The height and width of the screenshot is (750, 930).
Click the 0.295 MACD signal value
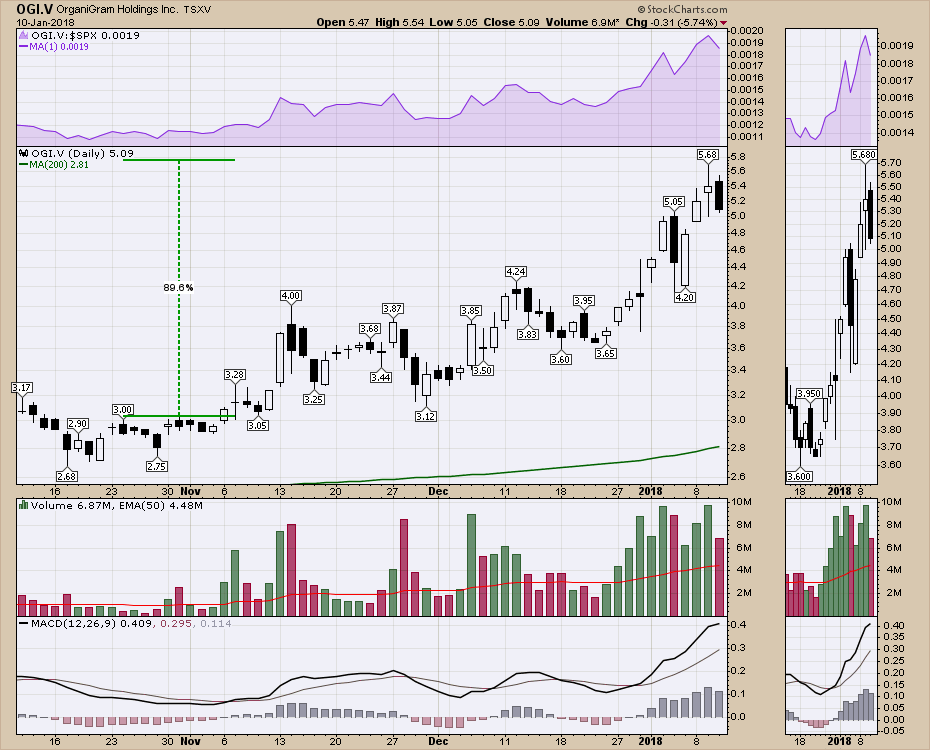coord(176,623)
